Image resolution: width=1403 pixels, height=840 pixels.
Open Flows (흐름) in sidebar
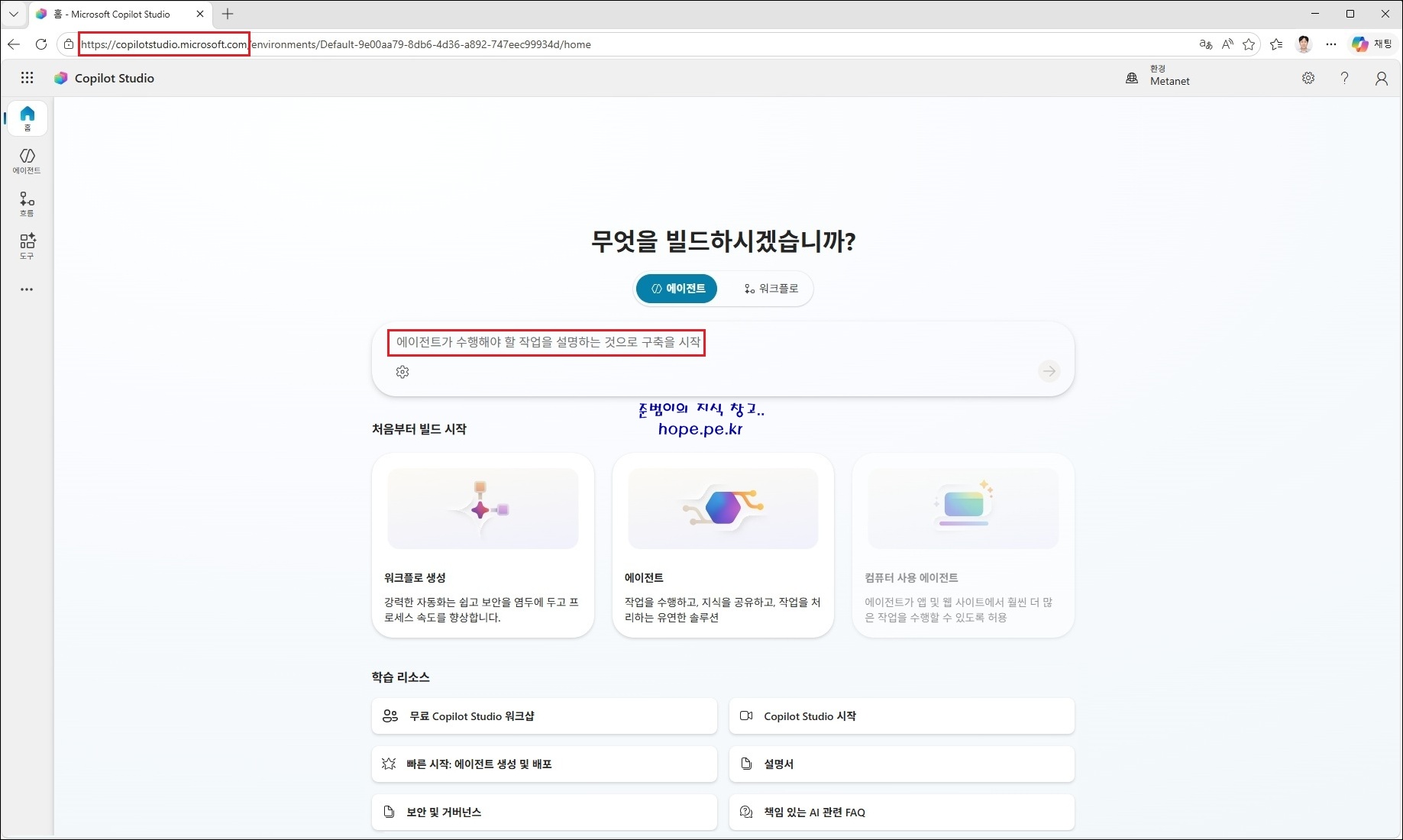coord(27,204)
